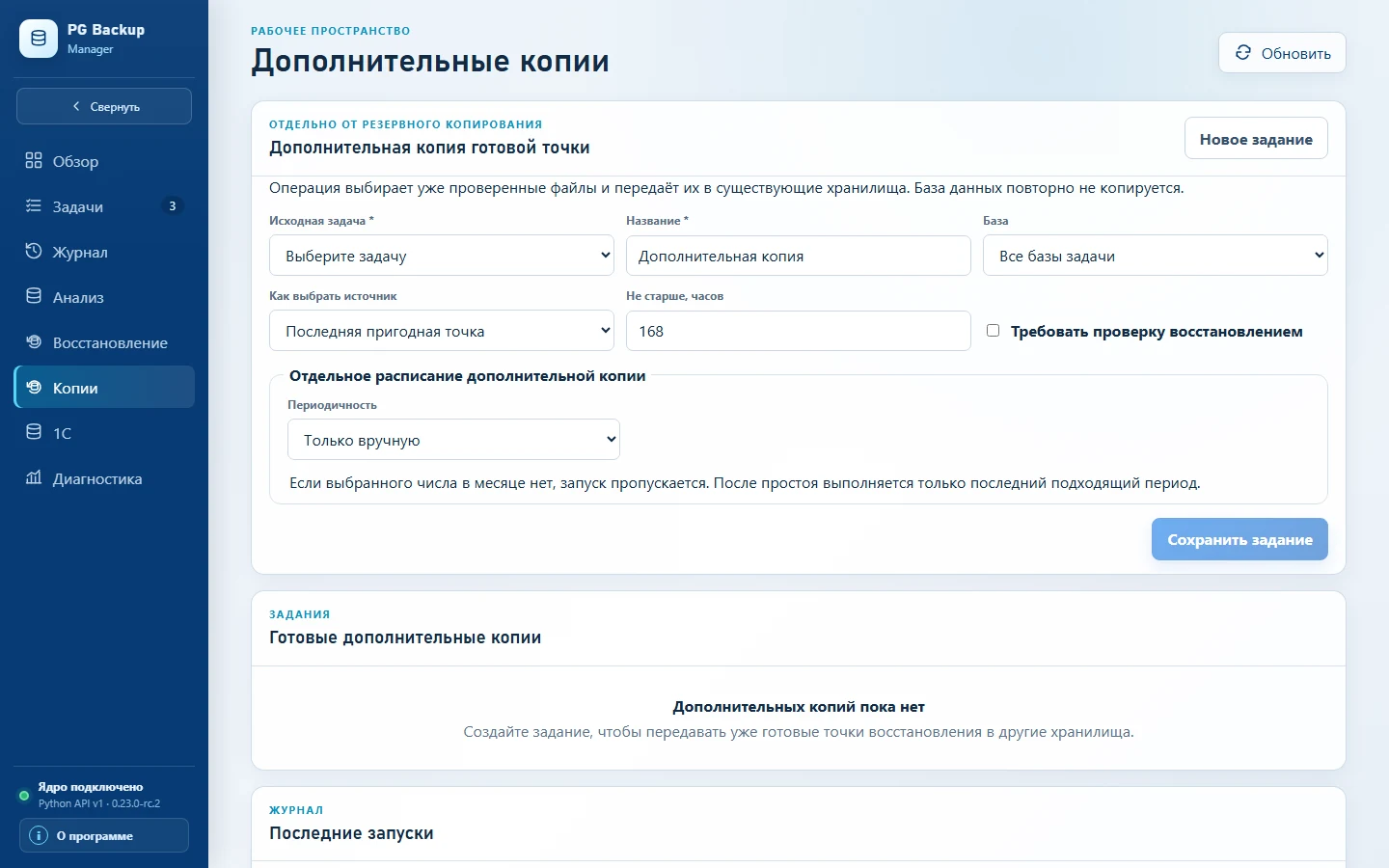Navigate to Журнал page

tap(104, 252)
